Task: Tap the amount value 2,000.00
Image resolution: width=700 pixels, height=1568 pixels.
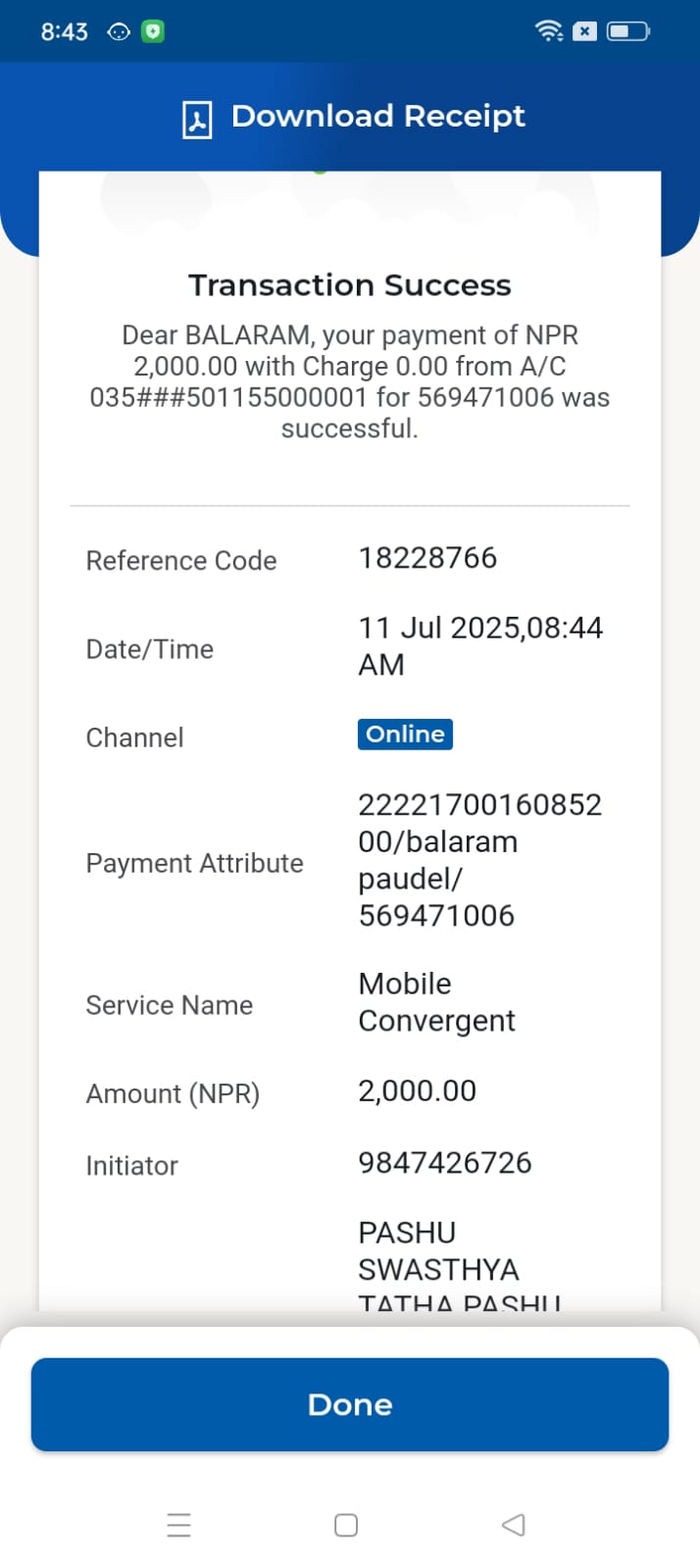Action: coord(418,1091)
